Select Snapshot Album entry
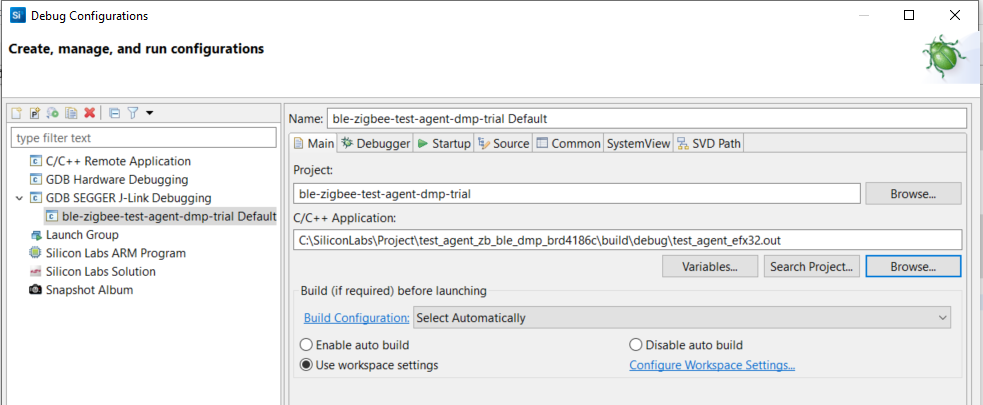 [90, 290]
